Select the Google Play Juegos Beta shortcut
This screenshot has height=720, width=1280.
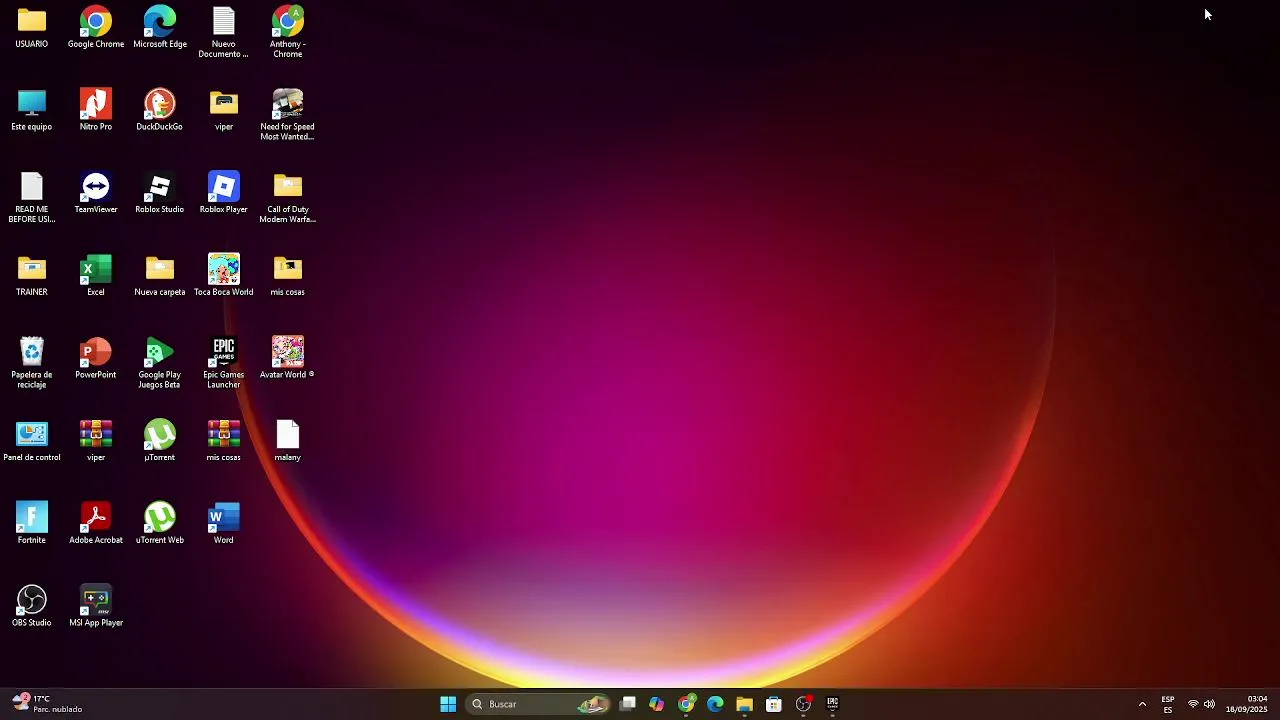(160, 363)
